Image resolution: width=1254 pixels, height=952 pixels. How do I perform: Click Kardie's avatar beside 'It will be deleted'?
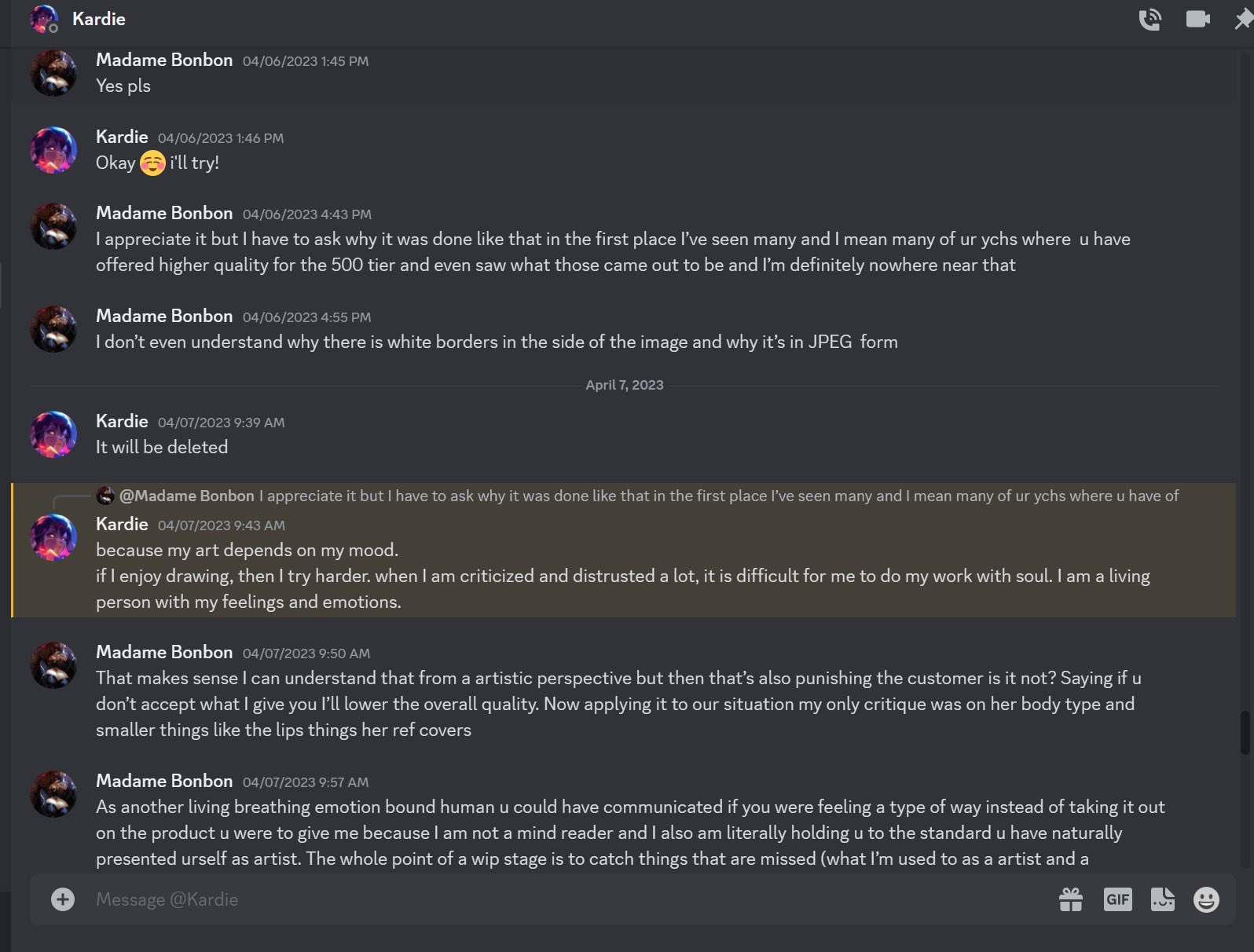coord(53,434)
